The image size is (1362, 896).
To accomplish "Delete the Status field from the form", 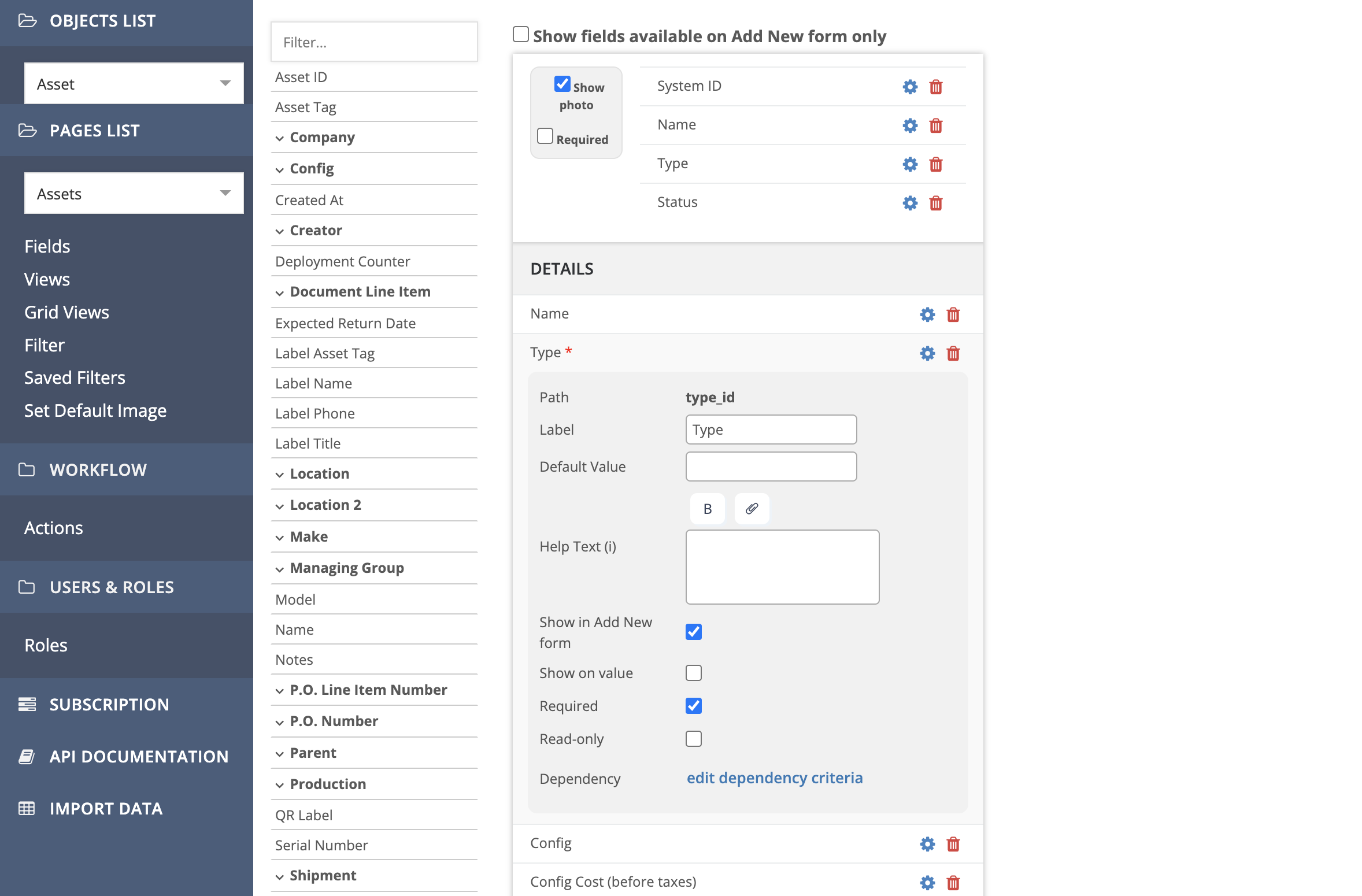I will pos(937,203).
